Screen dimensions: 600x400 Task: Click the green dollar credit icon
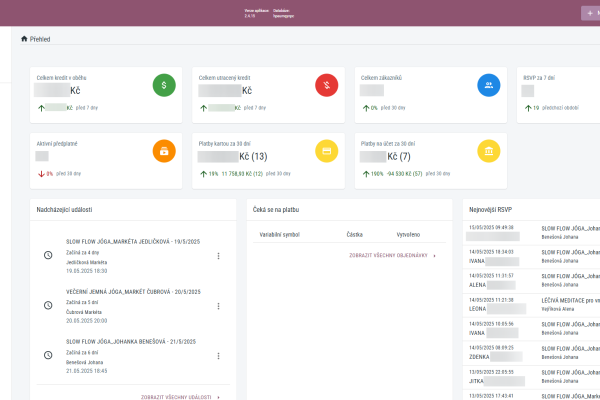pos(164,85)
